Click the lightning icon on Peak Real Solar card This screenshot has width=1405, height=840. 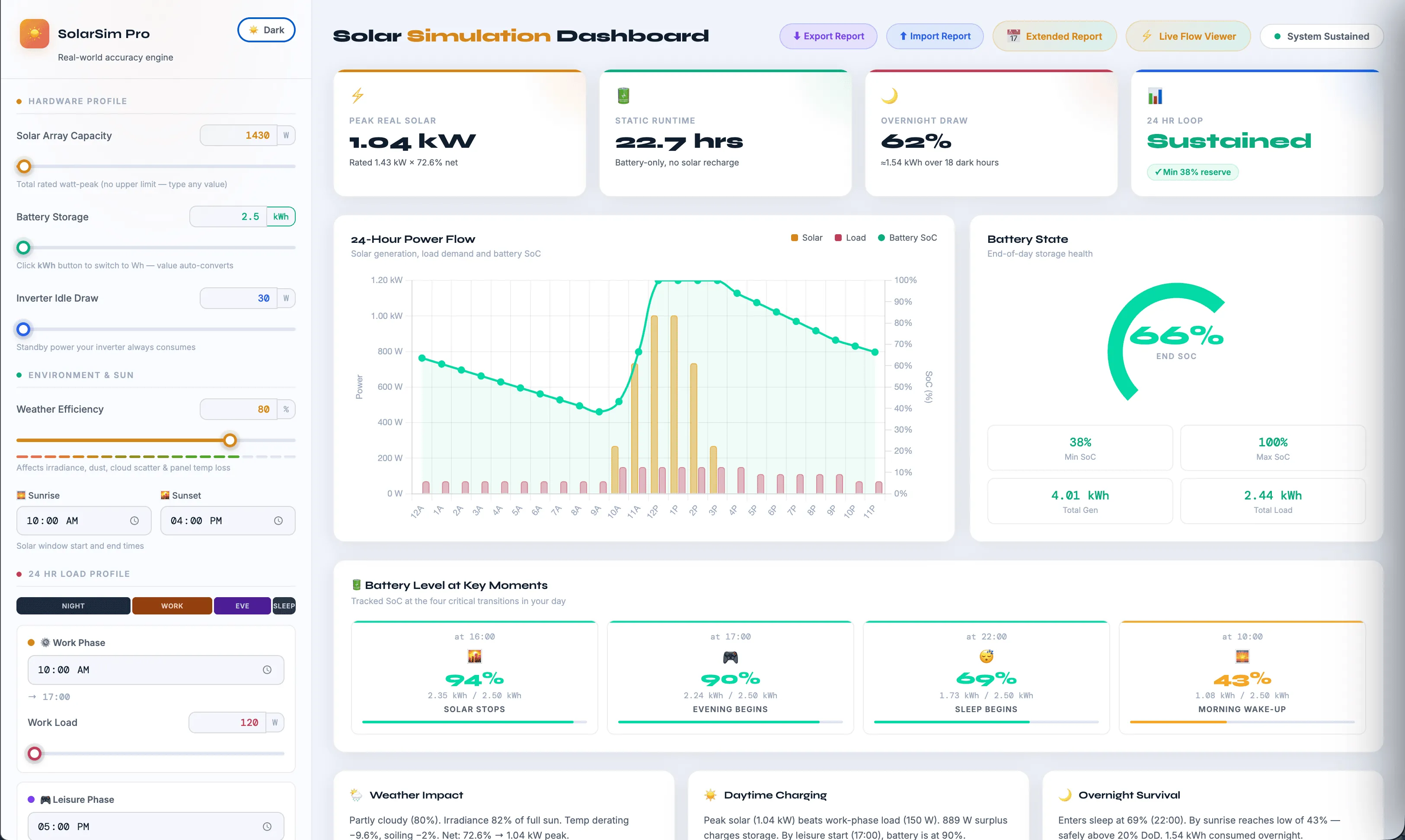pyautogui.click(x=358, y=95)
